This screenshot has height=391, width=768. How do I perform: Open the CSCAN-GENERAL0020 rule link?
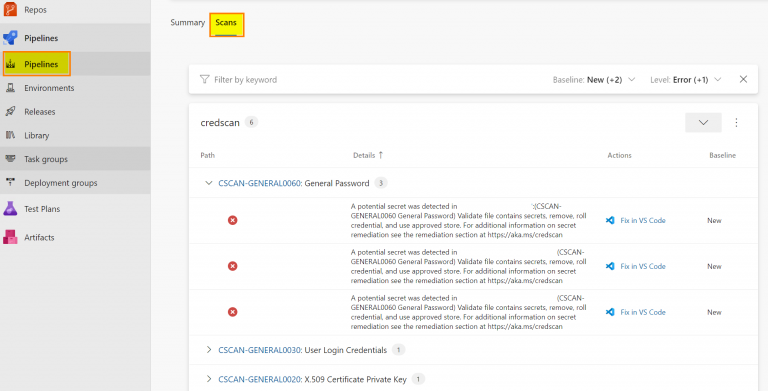260,379
